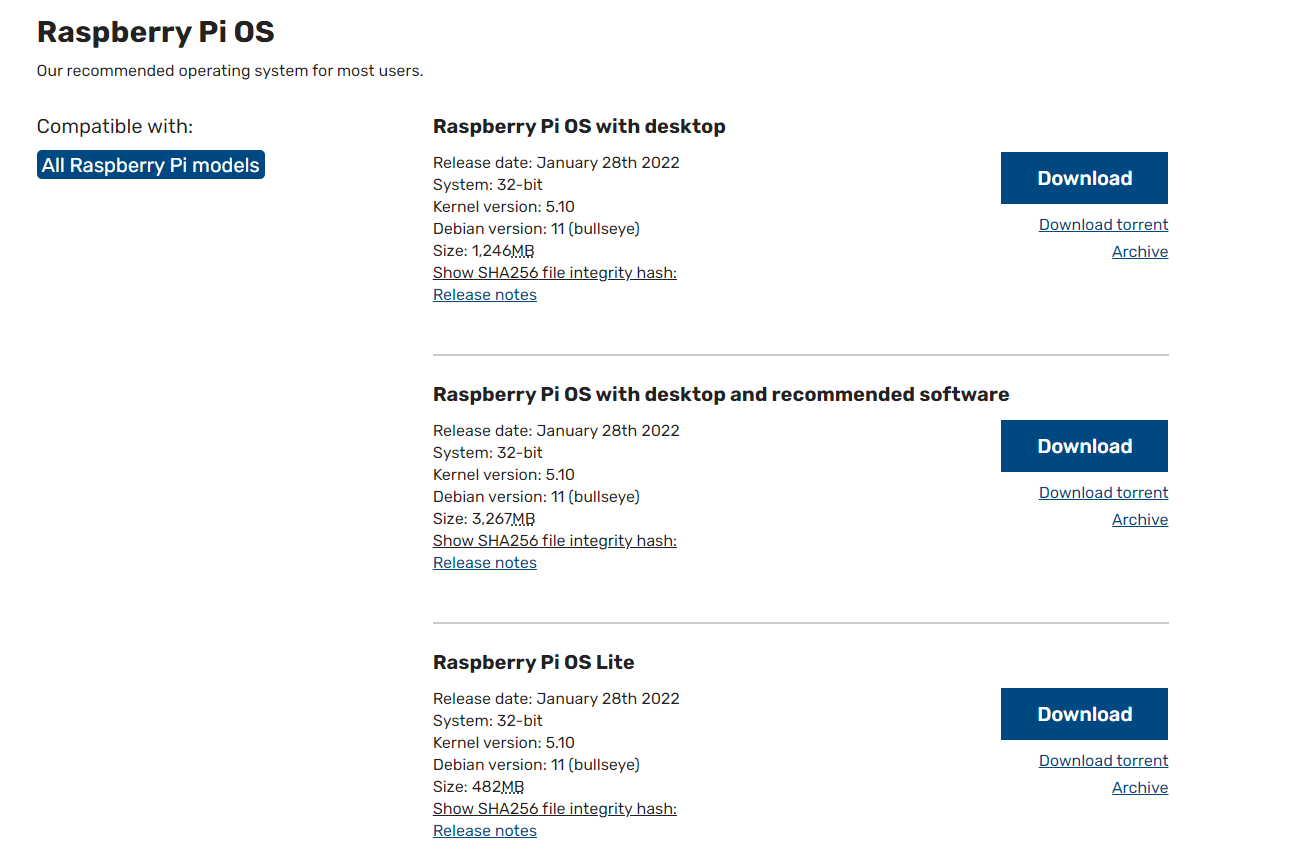
Task: Open Download torrent for desktop and recommended software
Action: (1103, 493)
